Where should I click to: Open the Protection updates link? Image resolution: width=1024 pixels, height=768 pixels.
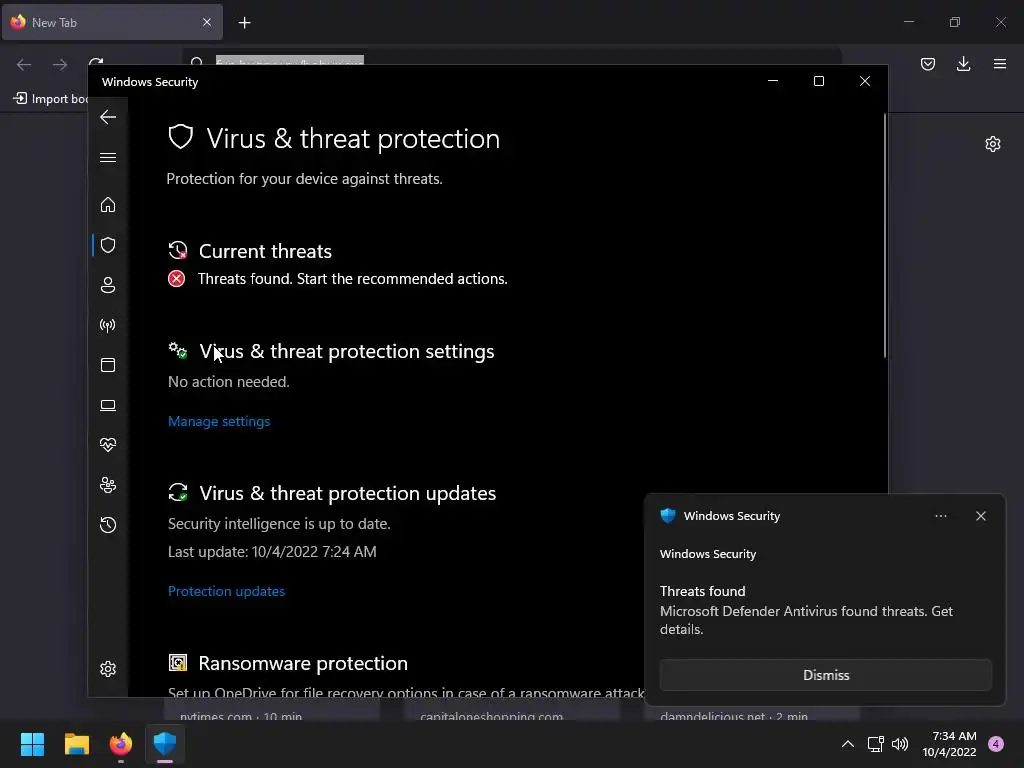tap(226, 591)
